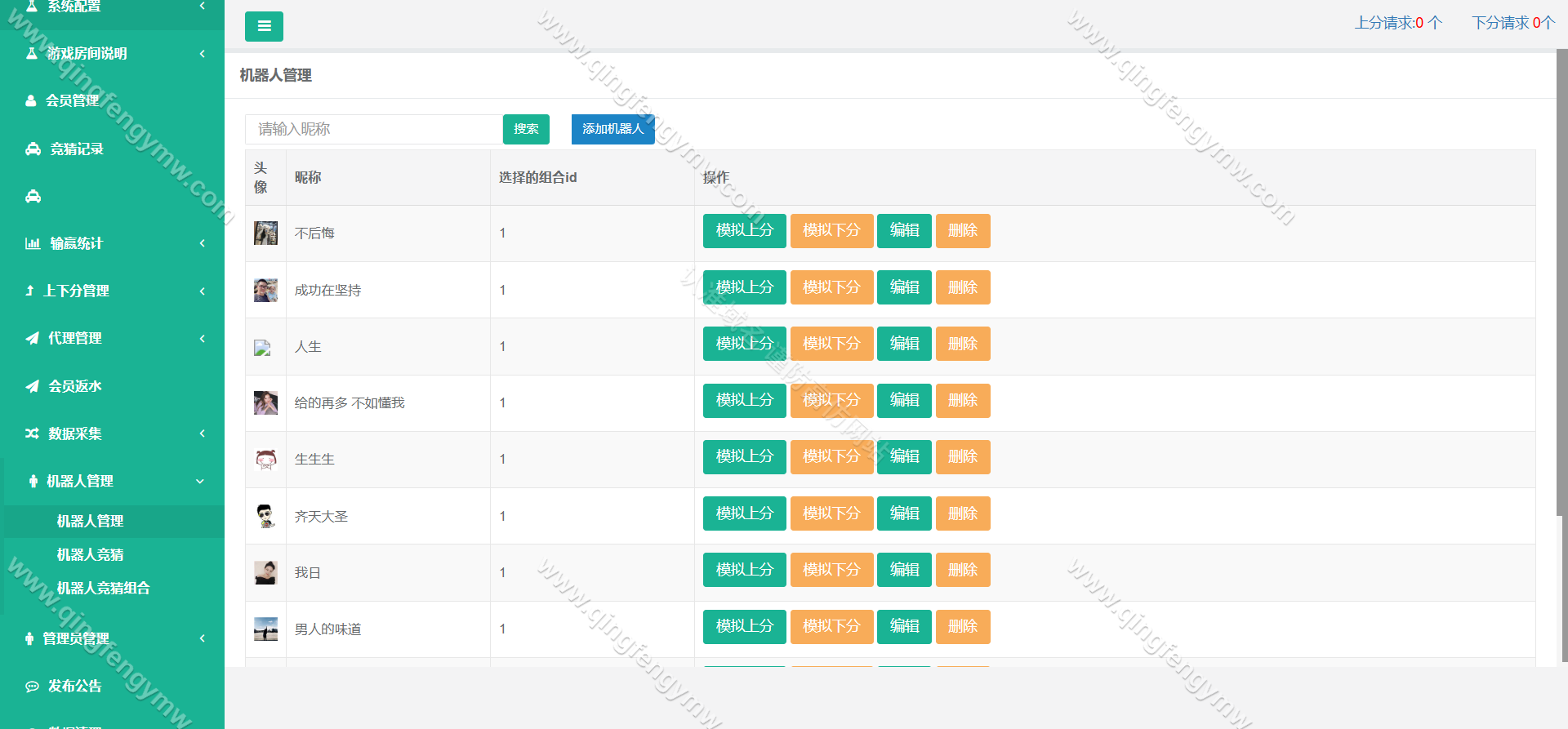The width and height of the screenshot is (1568, 729).
Task: Click the shuffle icon beside 数据采集
Action: (32, 433)
